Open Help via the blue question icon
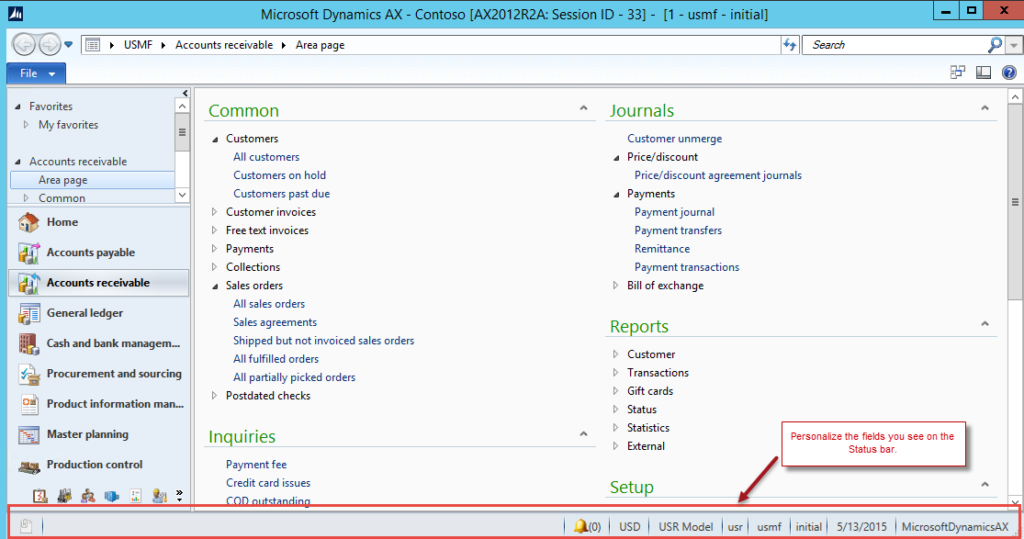Image resolution: width=1024 pixels, height=539 pixels. click(1009, 73)
